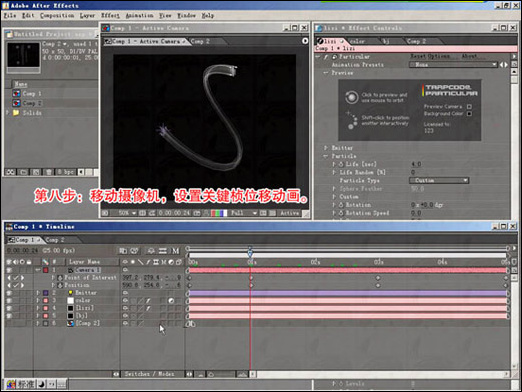522x392 pixels.
Task: Create new folder in Project panel
Action: point(23,172)
